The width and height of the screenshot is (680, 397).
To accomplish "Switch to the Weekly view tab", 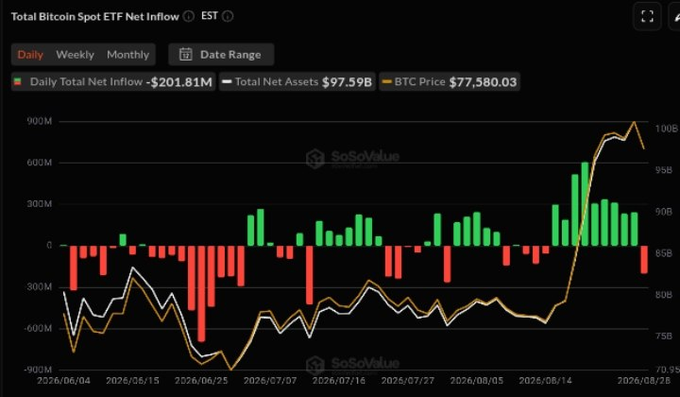I will (75, 55).
